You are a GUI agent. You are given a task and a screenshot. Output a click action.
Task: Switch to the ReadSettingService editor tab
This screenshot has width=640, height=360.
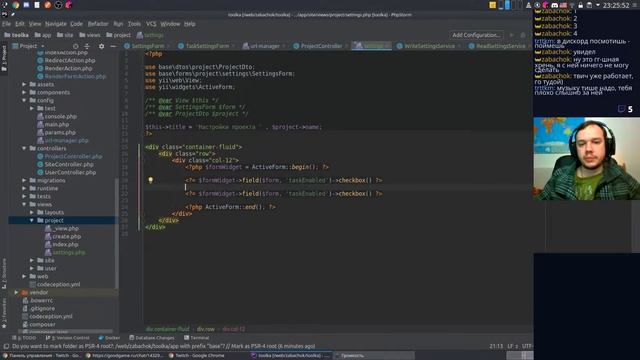pyautogui.click(x=500, y=46)
